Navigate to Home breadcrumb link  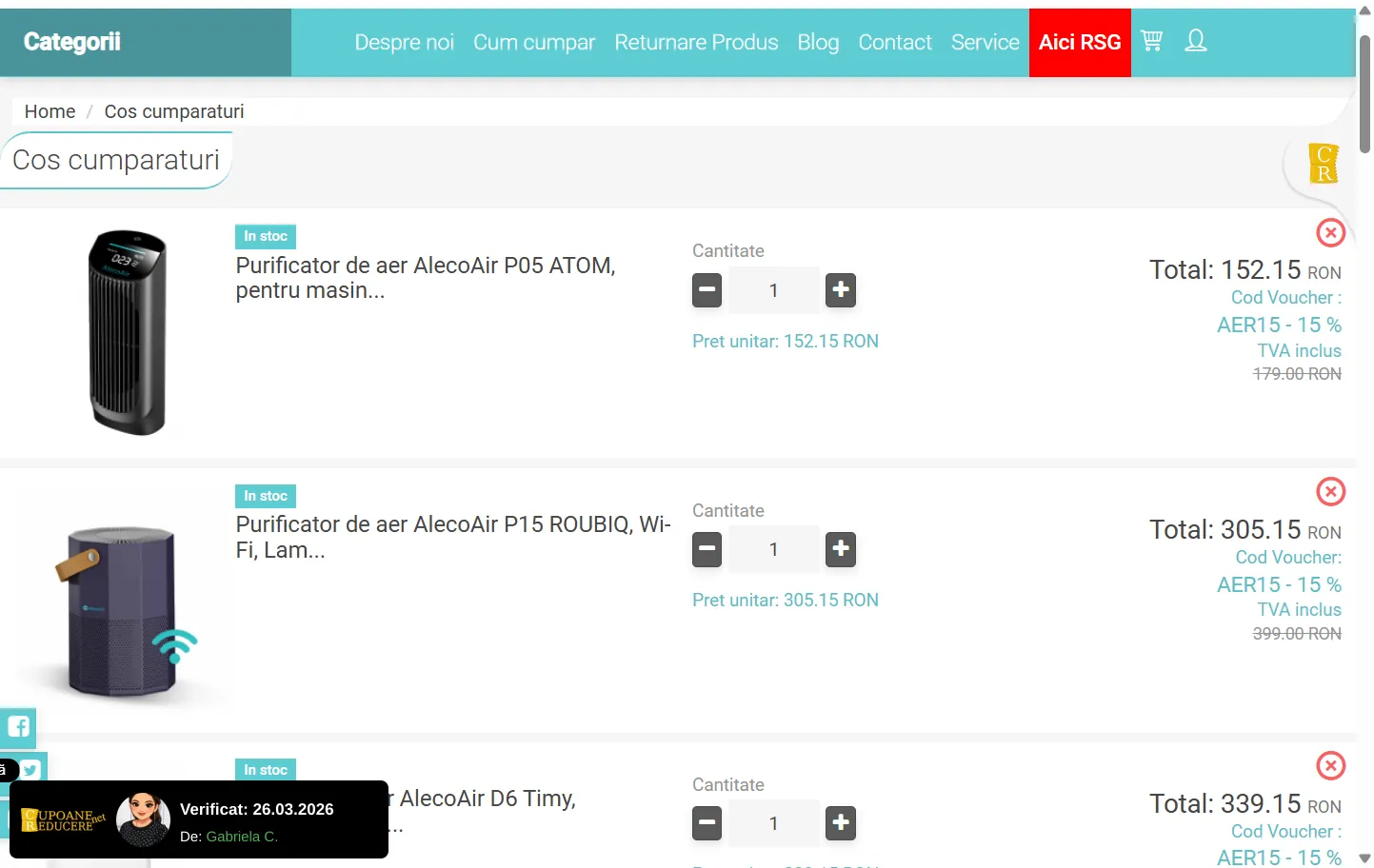50,111
